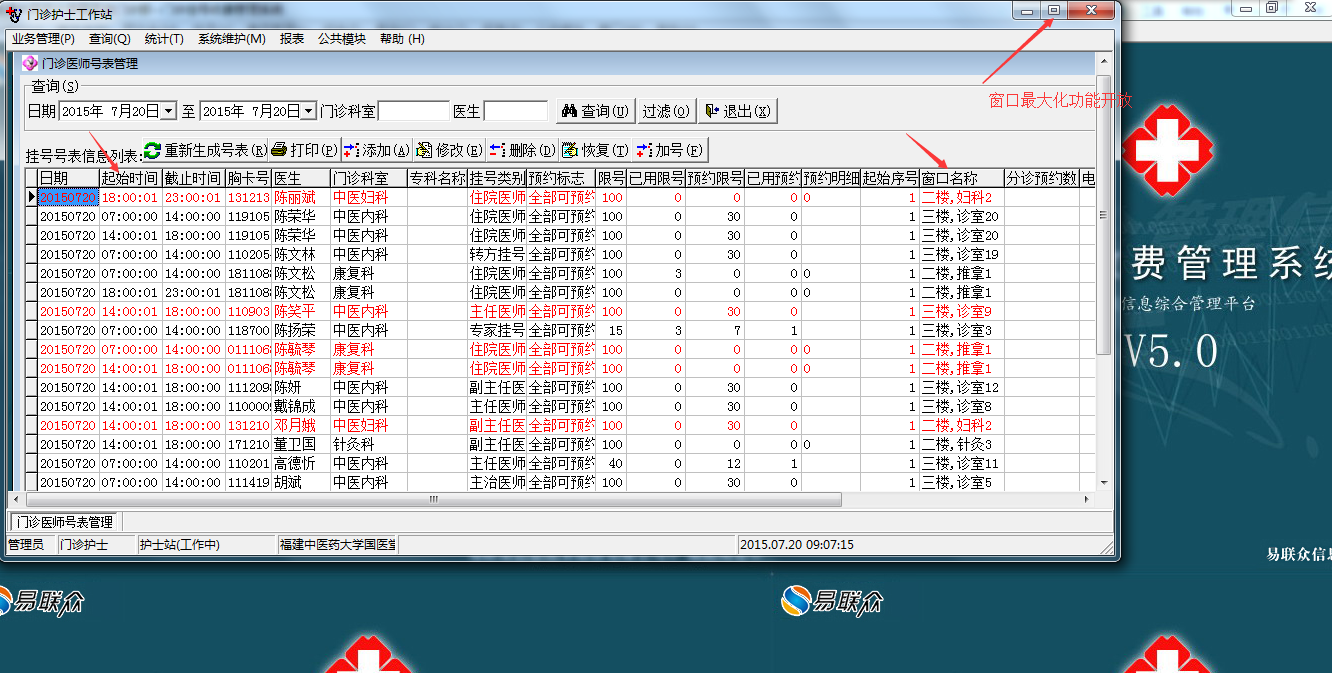Open the 业务管理(P) menu
This screenshot has height=673, width=1332.
pyautogui.click(x=43, y=39)
